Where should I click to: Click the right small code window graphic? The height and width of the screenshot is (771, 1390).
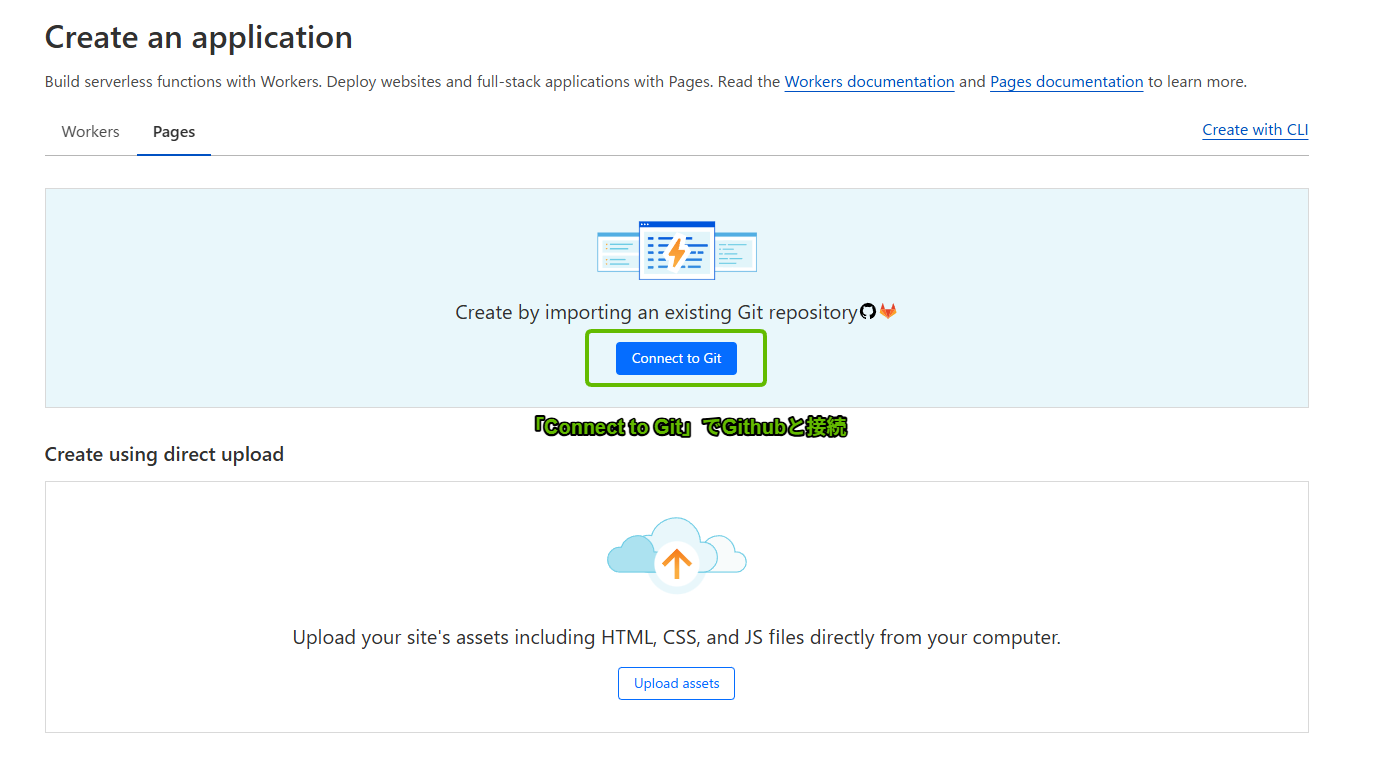pyautogui.click(x=737, y=252)
